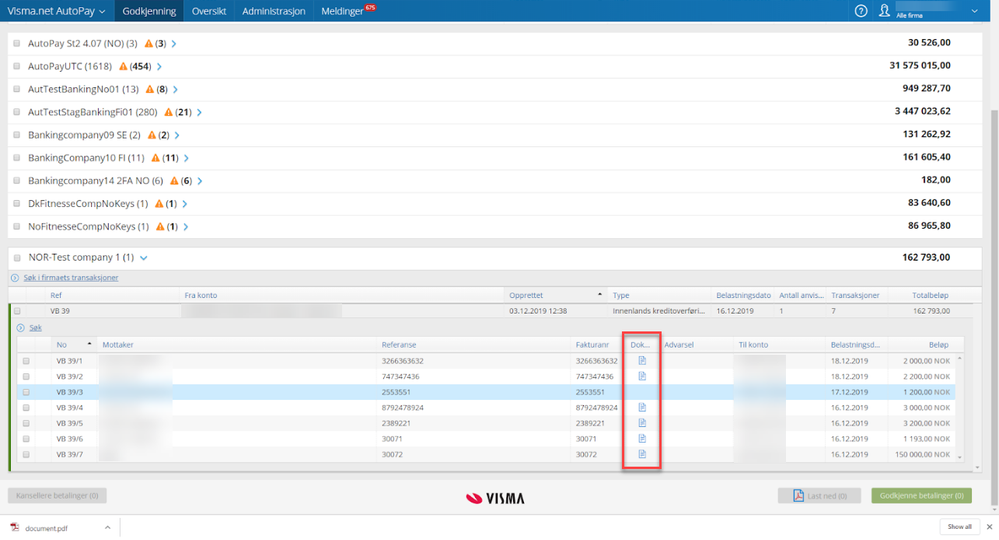Open Alle firma company selector dropdown
Image resolution: width=999 pixels, height=540 pixels.
pos(974,11)
